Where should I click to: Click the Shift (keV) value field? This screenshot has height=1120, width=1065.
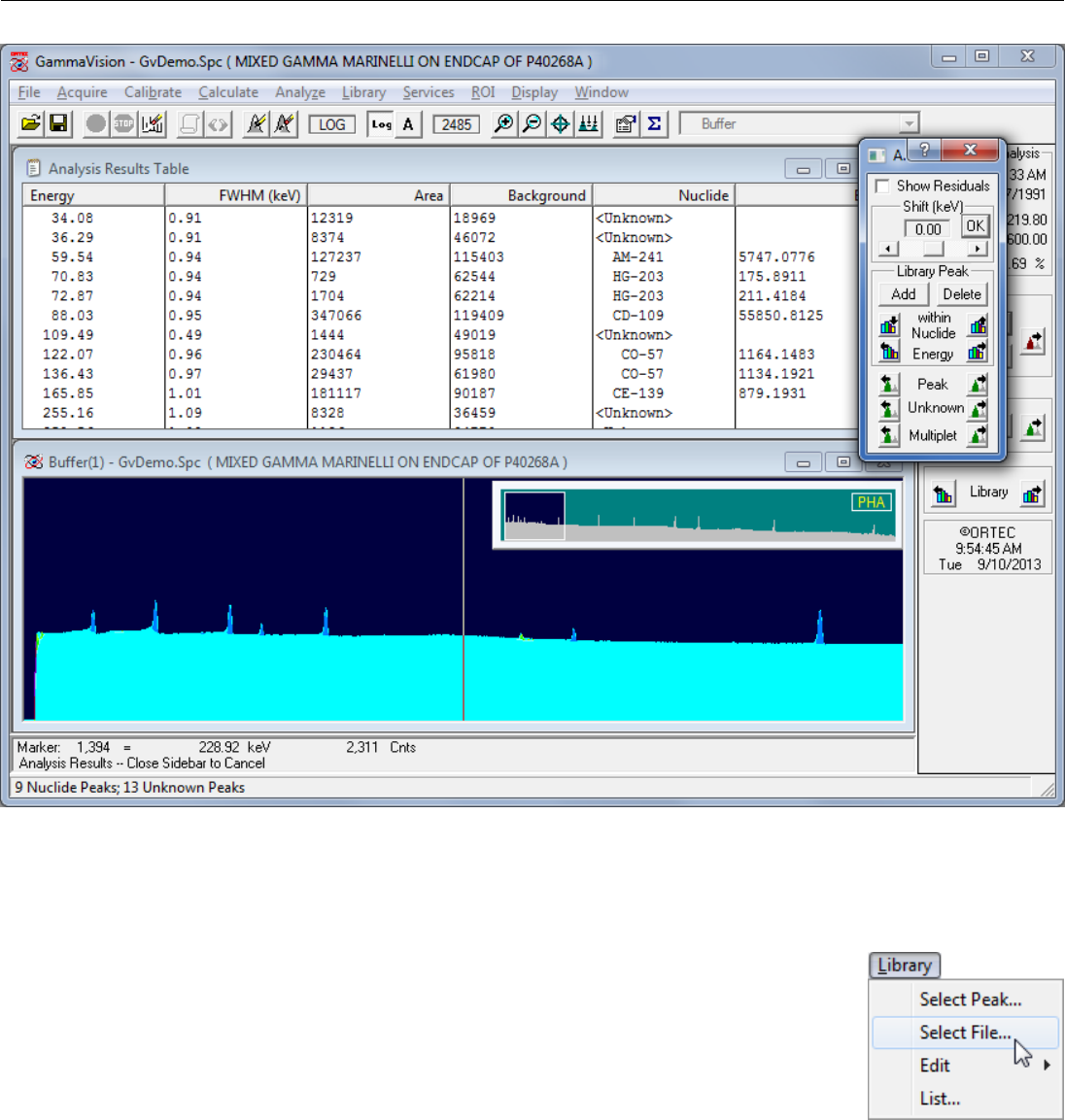coord(928,229)
